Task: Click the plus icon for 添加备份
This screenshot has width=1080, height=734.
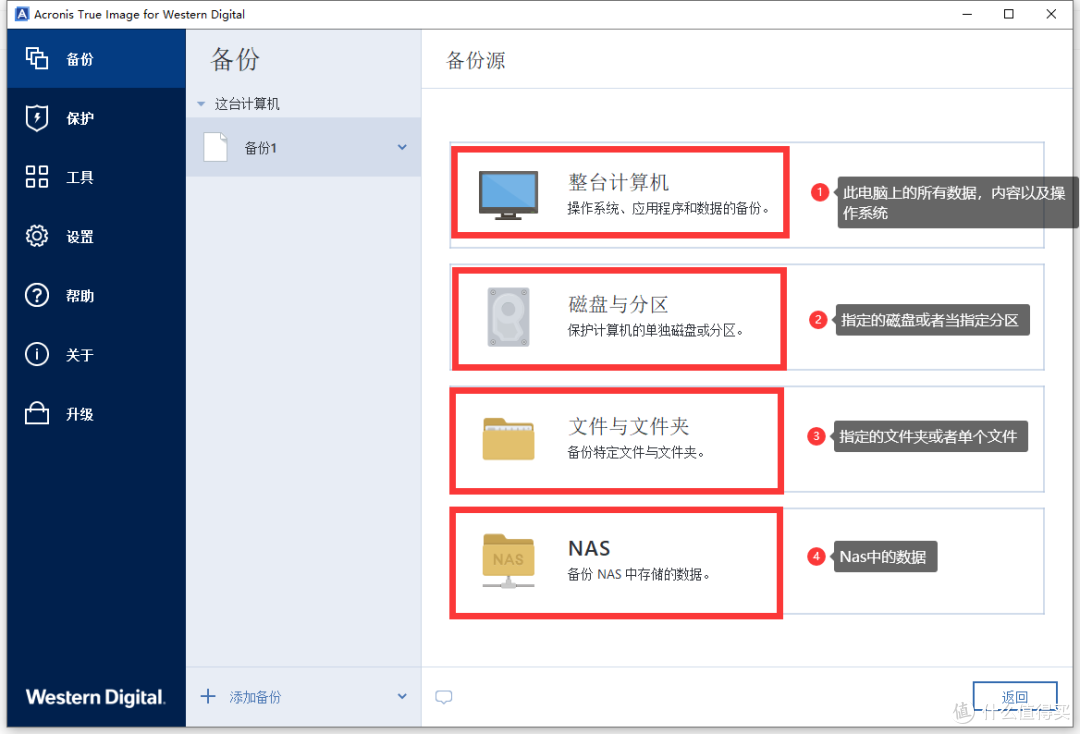Action: [x=208, y=696]
